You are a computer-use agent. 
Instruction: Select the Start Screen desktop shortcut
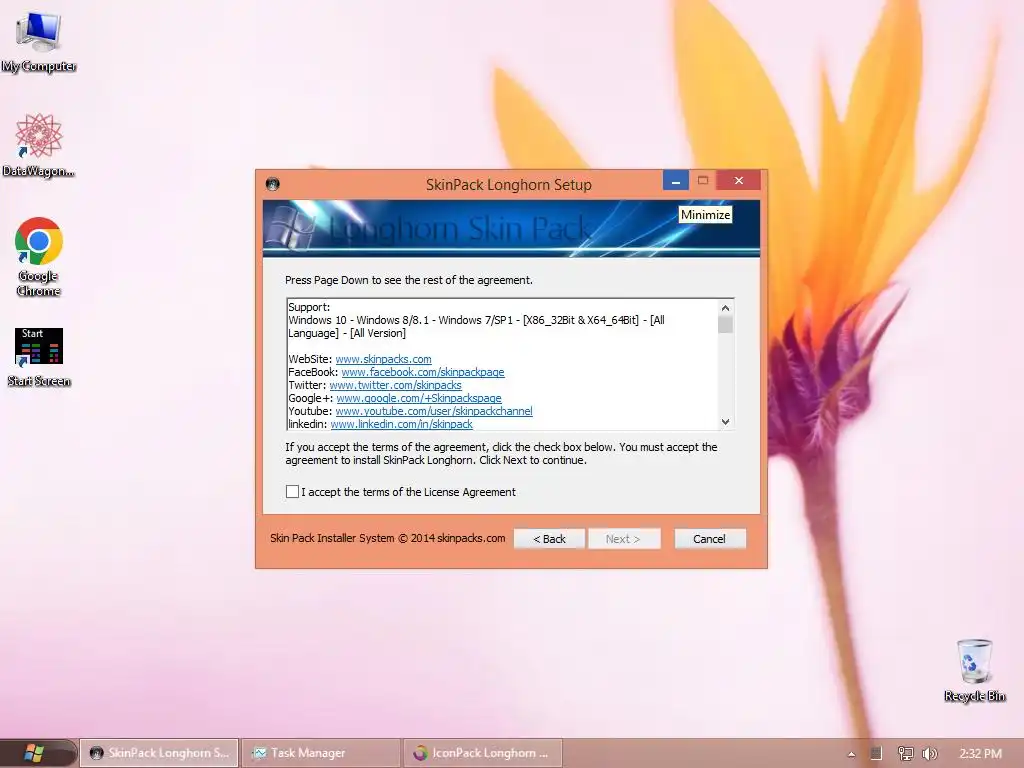click(x=39, y=357)
